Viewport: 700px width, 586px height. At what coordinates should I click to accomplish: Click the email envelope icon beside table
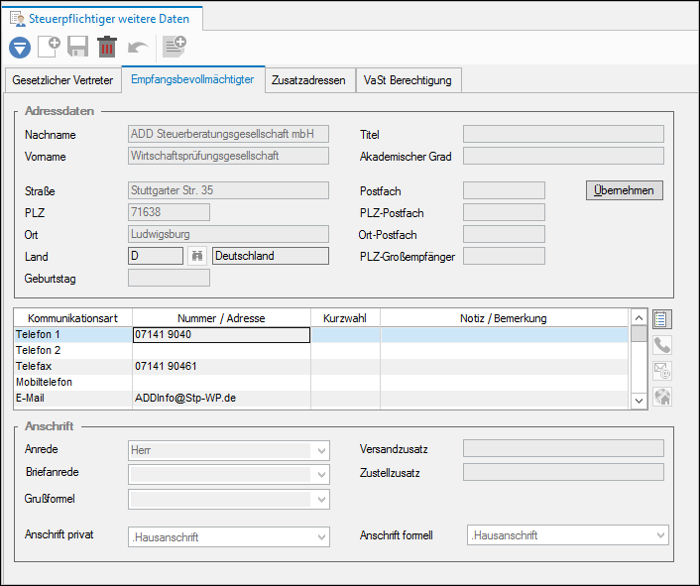(662, 371)
